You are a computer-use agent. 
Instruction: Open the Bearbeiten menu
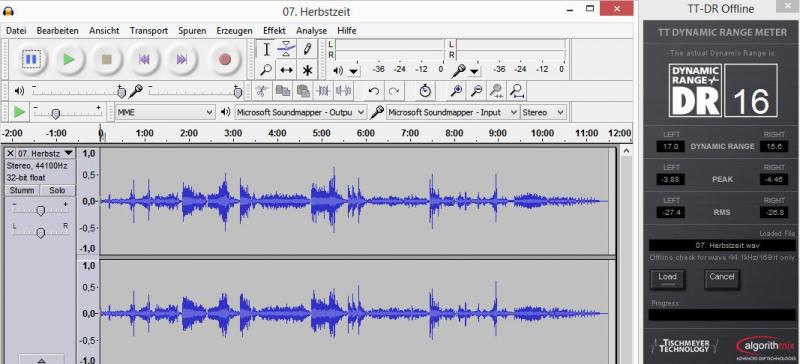click(58, 31)
